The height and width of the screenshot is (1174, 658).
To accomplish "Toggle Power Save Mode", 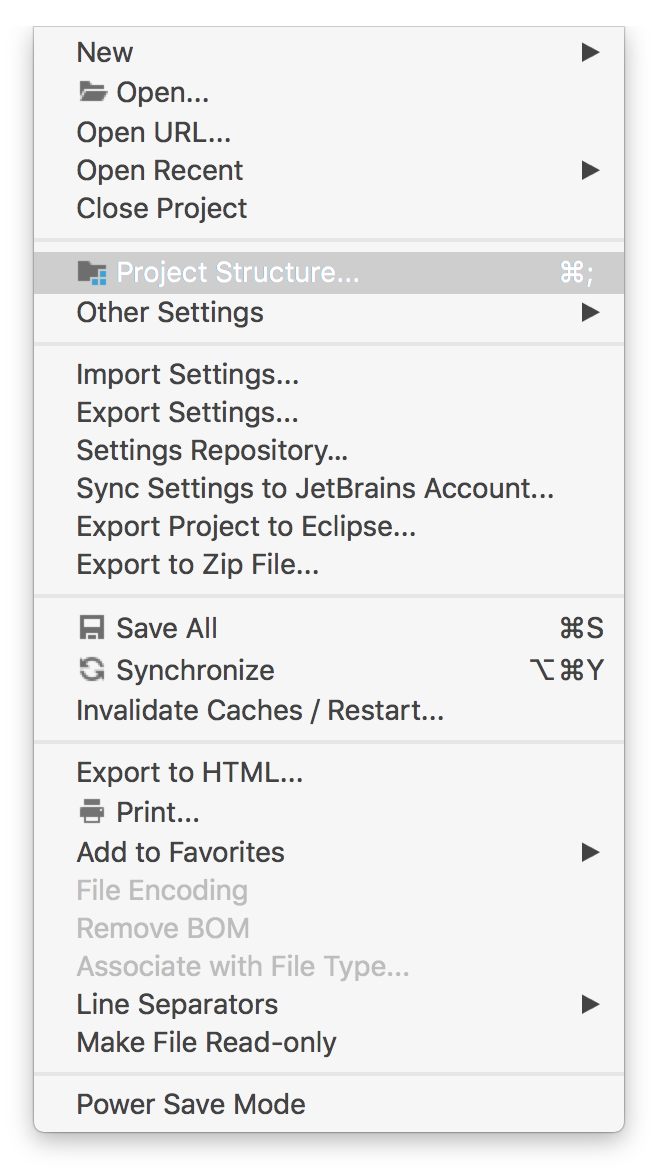I will (329, 1104).
